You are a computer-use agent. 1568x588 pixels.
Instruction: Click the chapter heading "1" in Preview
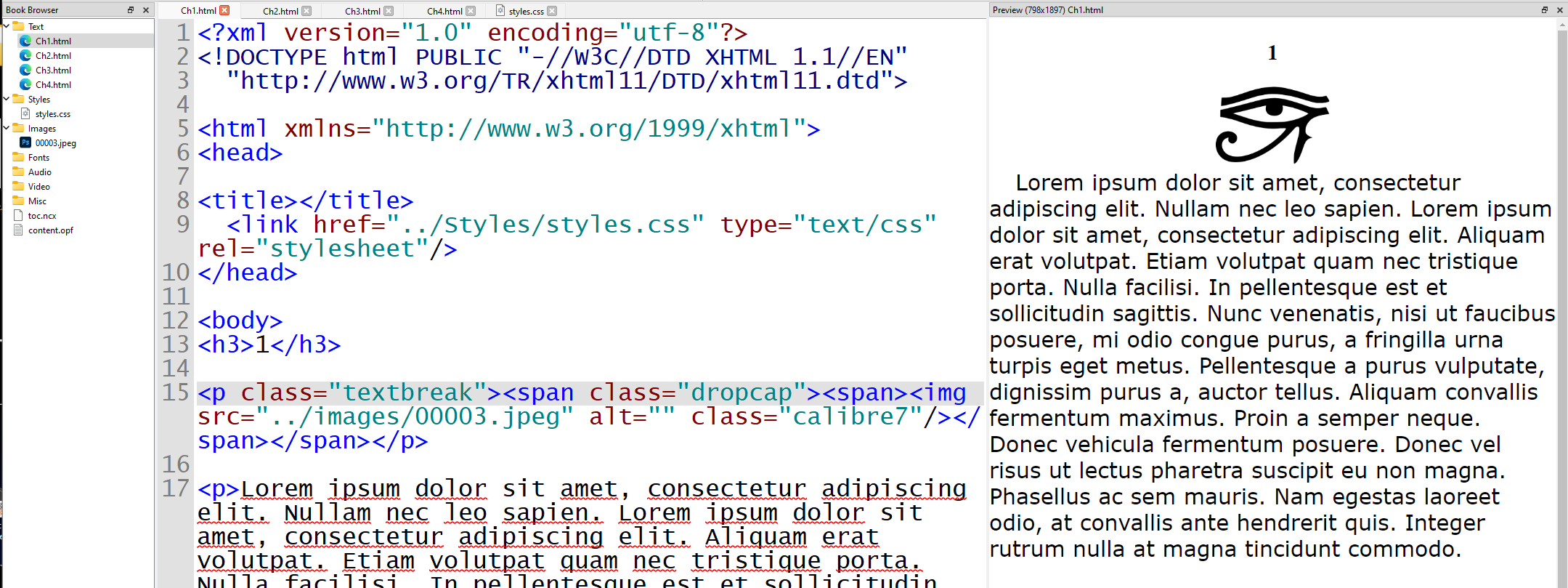(x=1272, y=53)
